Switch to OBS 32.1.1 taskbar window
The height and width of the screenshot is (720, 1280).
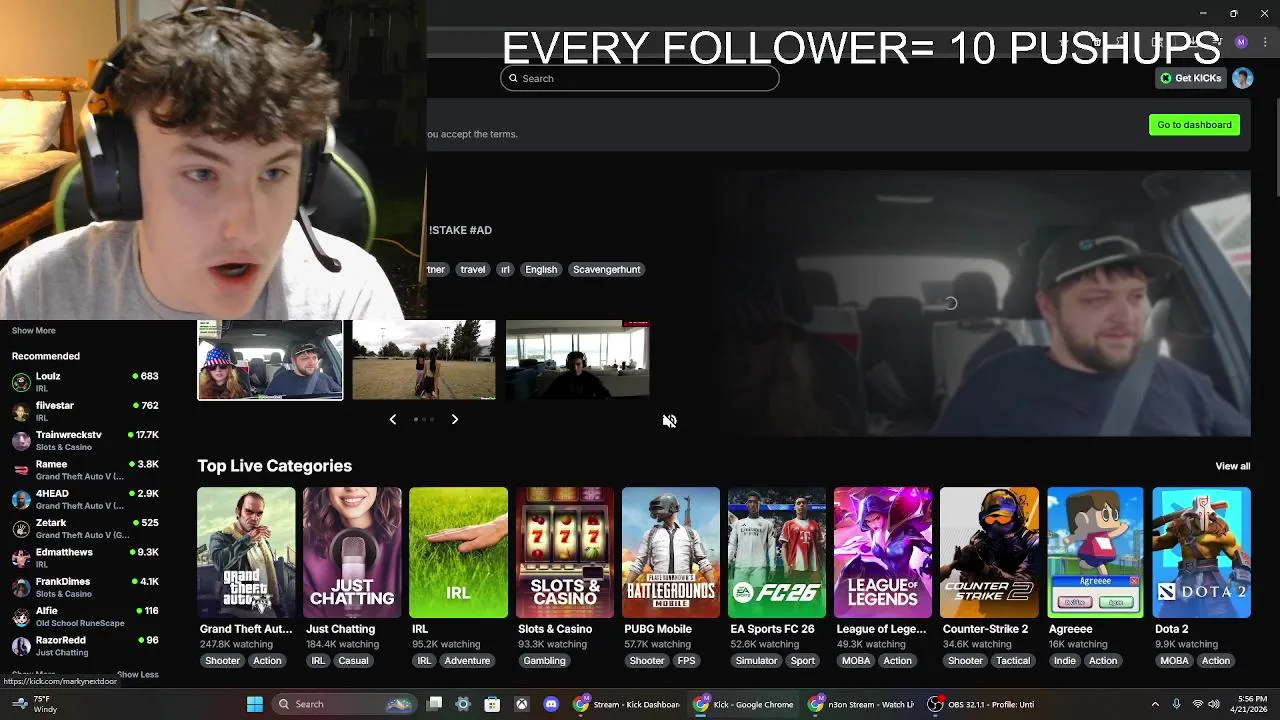click(982, 704)
